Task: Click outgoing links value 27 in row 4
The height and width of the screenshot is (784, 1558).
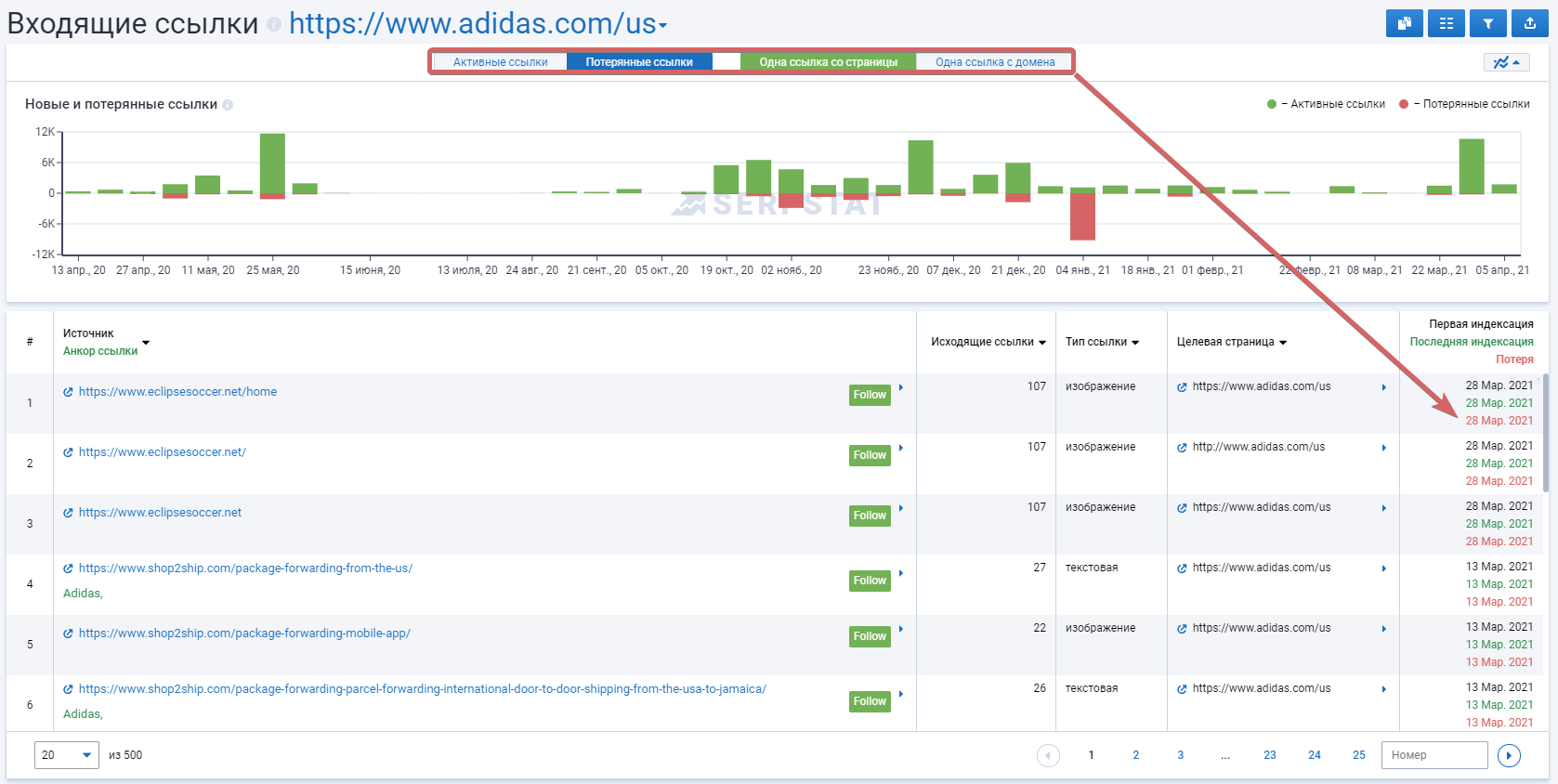Action: coord(1040,568)
